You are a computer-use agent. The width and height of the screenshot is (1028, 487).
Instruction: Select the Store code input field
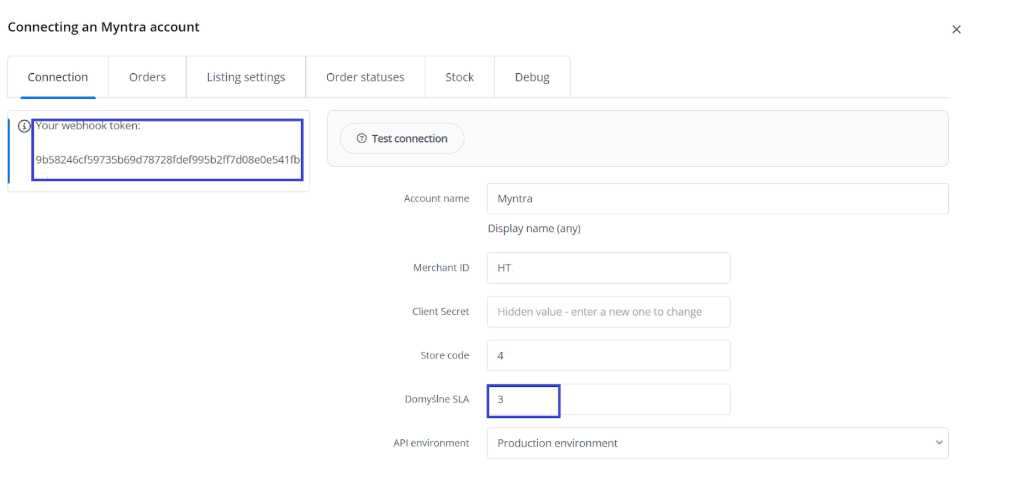(x=608, y=355)
